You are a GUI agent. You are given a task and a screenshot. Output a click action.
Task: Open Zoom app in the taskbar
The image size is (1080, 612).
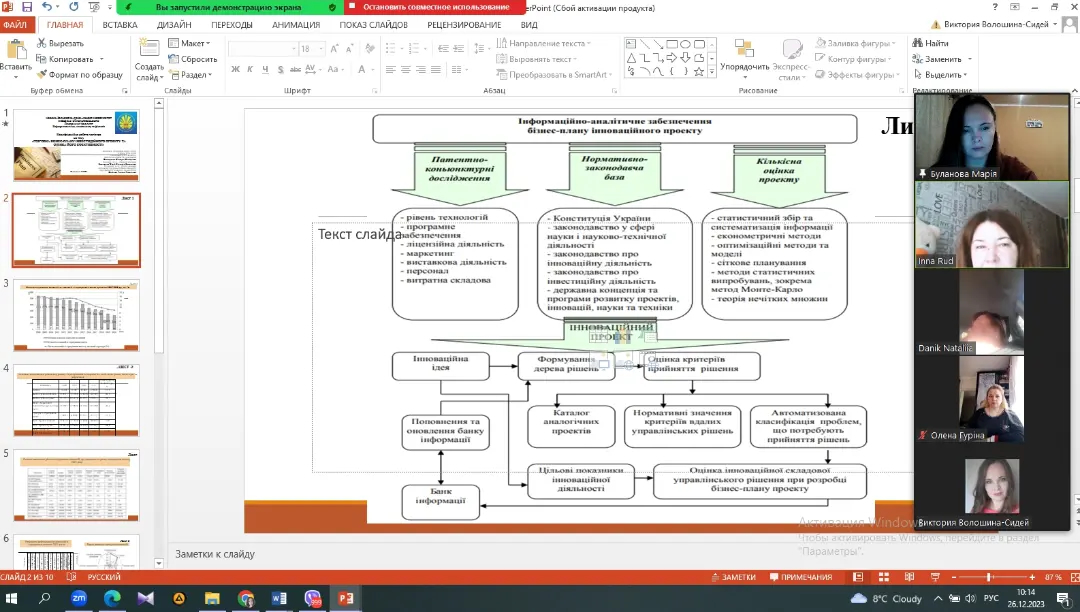pos(79,598)
